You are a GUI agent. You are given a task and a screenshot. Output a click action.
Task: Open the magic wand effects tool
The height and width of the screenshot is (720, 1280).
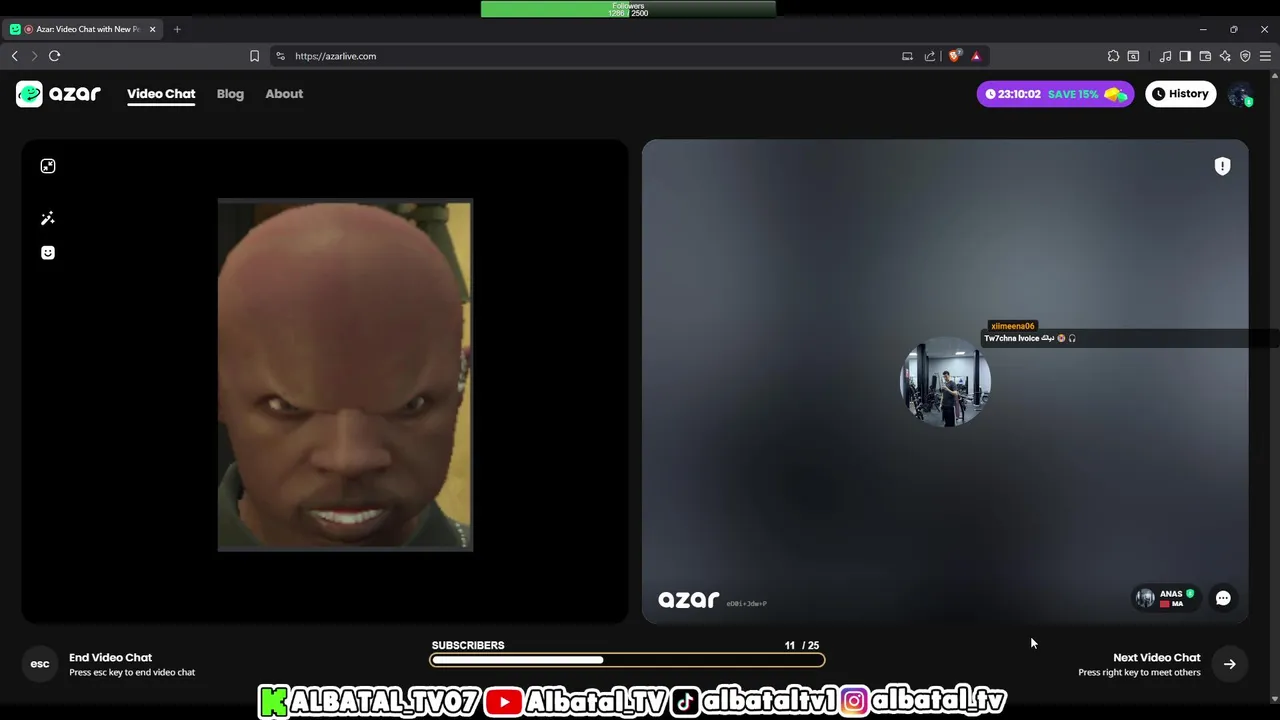(48, 218)
